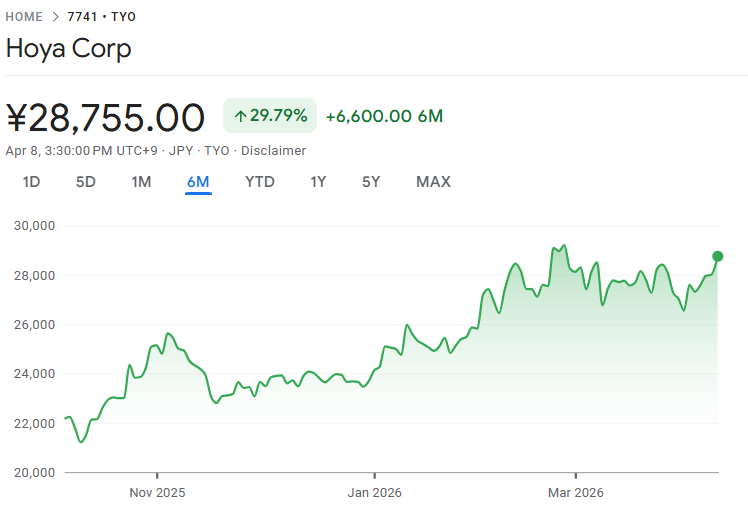748x510 pixels.
Task: Select the 1Y time range
Action: pos(318,182)
